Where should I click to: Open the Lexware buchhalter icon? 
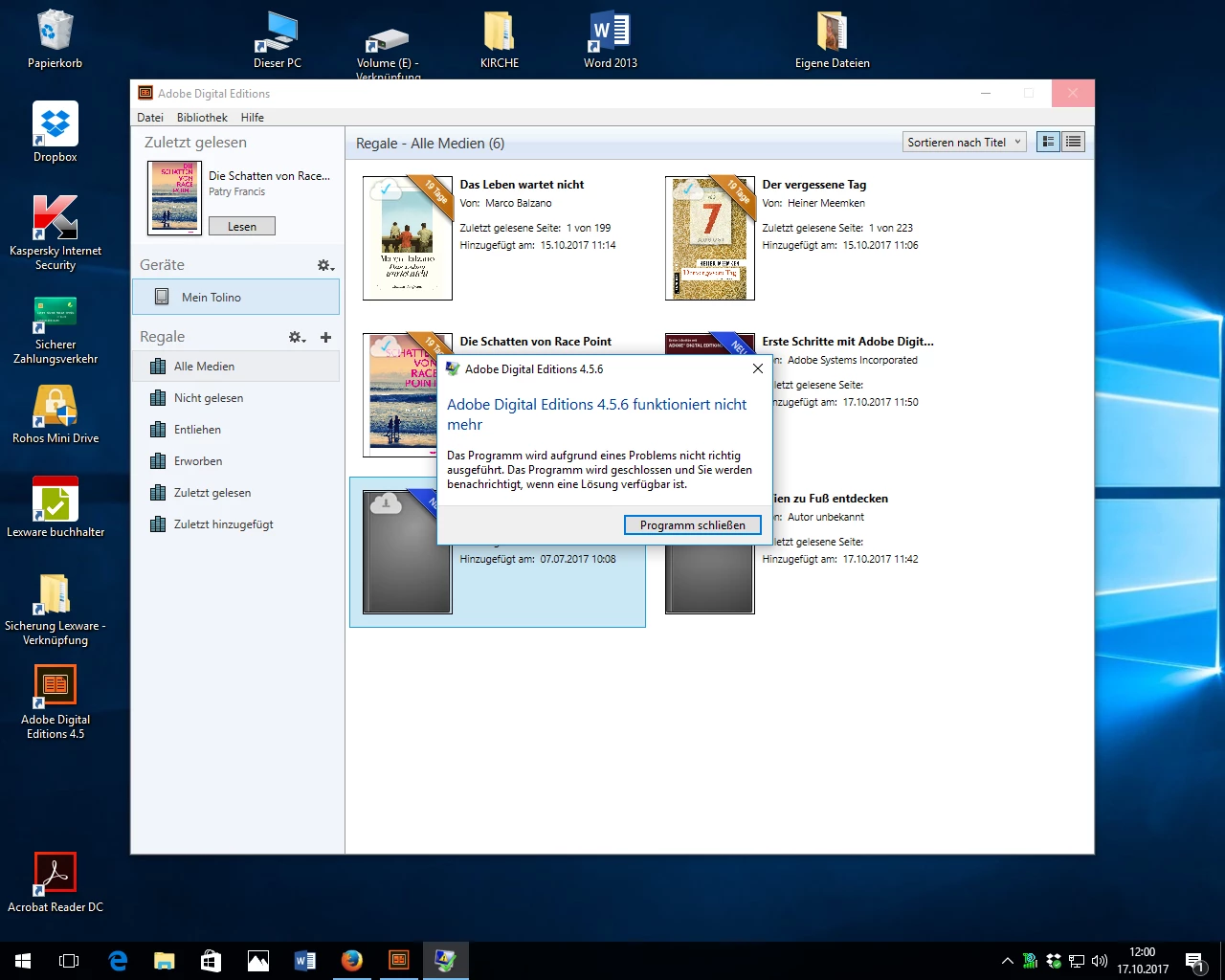(x=56, y=507)
